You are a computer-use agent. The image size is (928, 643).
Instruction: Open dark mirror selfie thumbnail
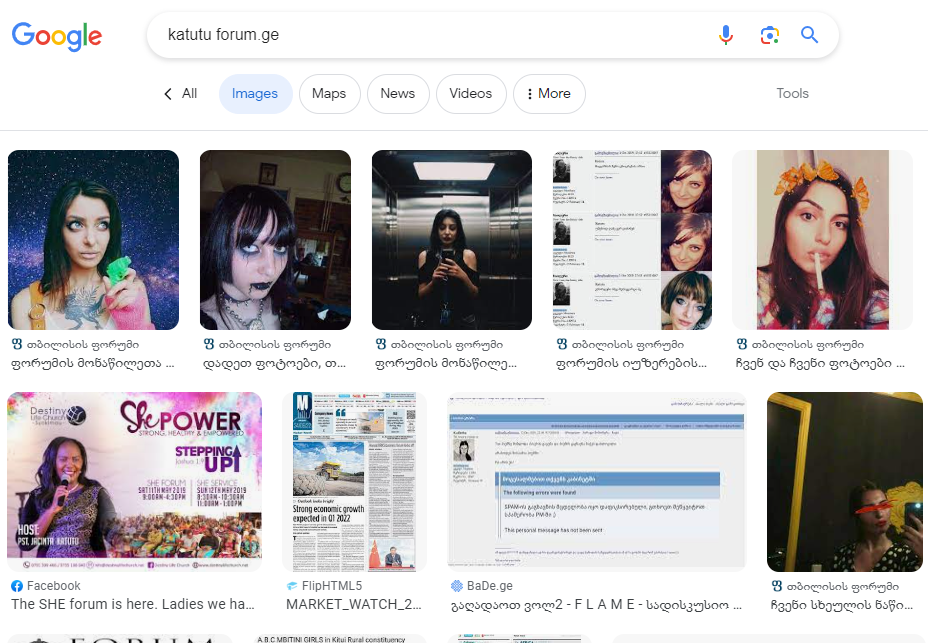click(x=845, y=482)
